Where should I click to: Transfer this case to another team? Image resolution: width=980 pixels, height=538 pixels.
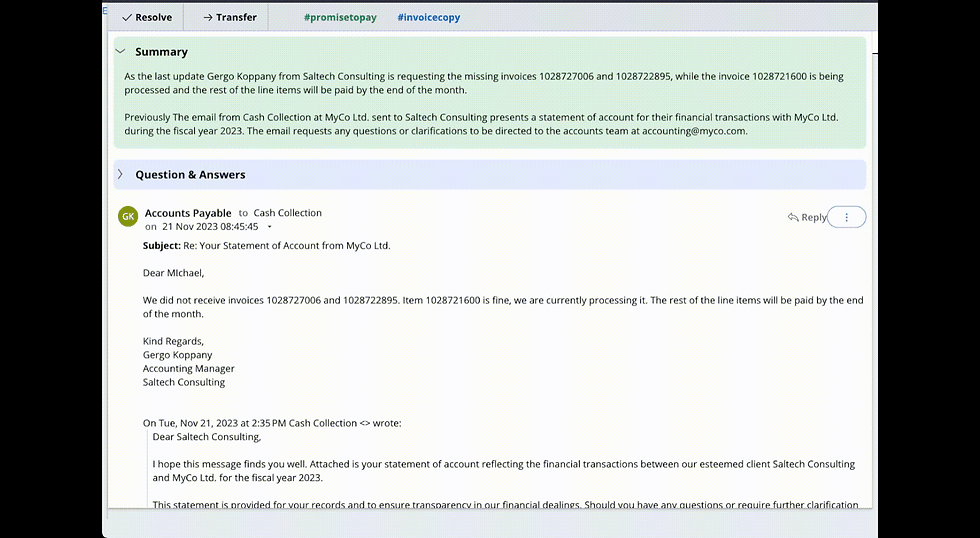(x=229, y=17)
